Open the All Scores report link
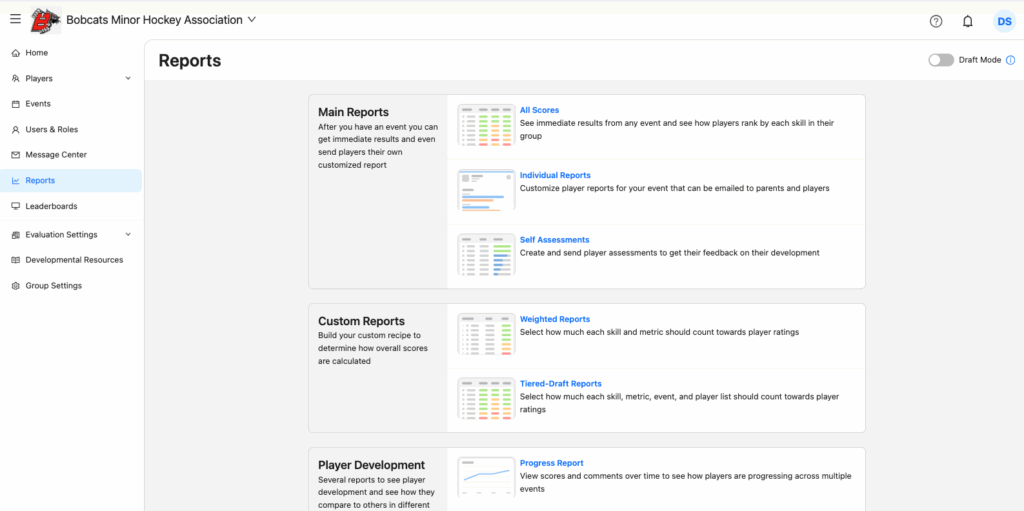The height and width of the screenshot is (511, 1024). tap(539, 110)
